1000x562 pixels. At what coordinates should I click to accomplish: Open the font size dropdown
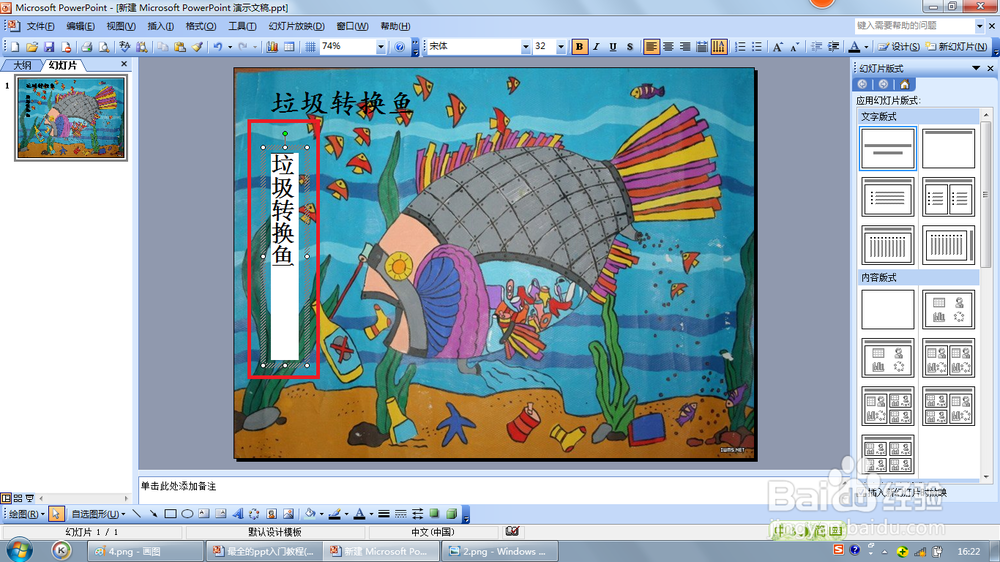[561, 47]
